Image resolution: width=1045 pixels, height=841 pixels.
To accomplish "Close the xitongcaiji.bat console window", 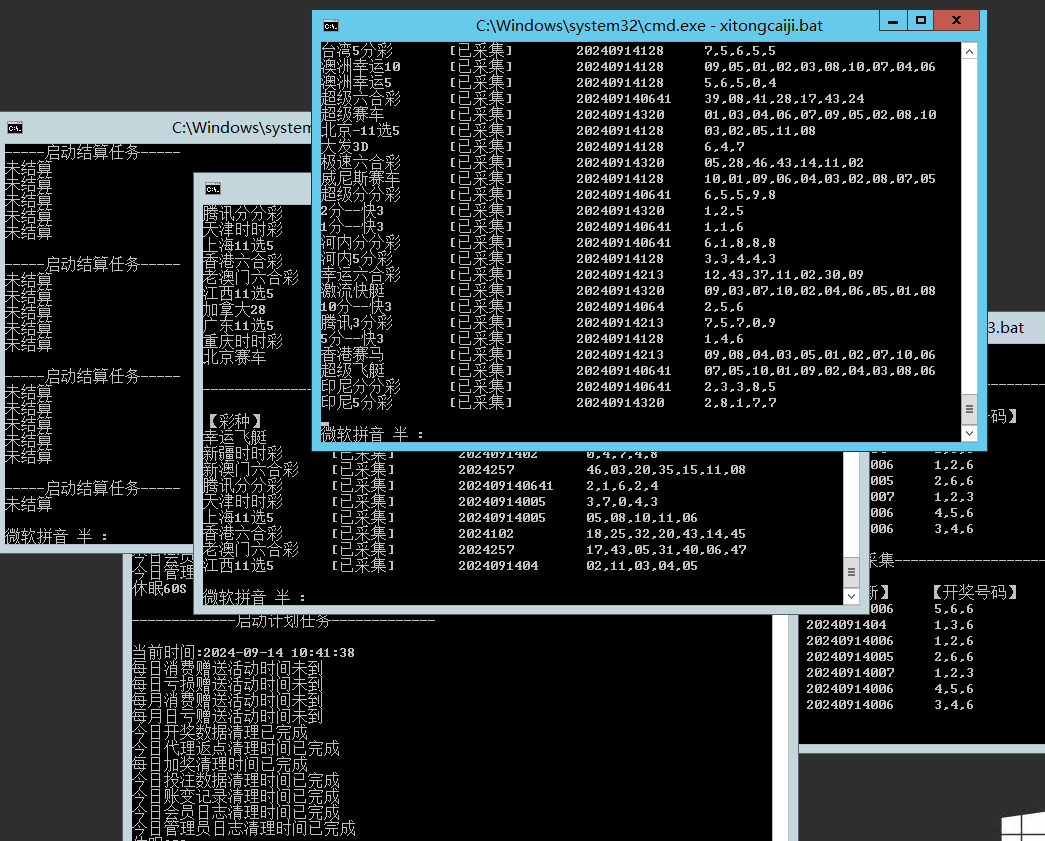I will click(x=962, y=20).
